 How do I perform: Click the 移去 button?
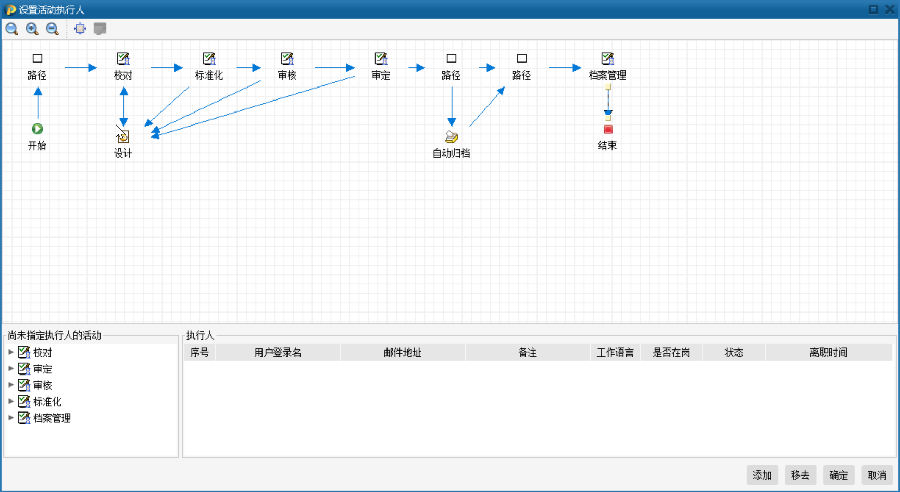pyautogui.click(x=800, y=475)
